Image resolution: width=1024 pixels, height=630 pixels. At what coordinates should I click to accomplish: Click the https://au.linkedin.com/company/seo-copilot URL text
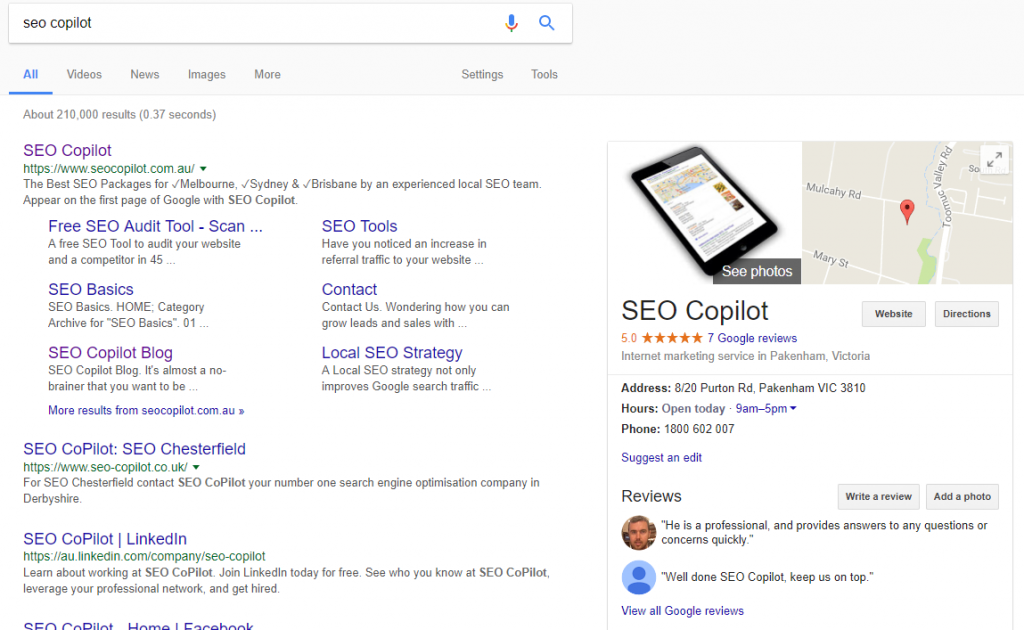pos(144,556)
